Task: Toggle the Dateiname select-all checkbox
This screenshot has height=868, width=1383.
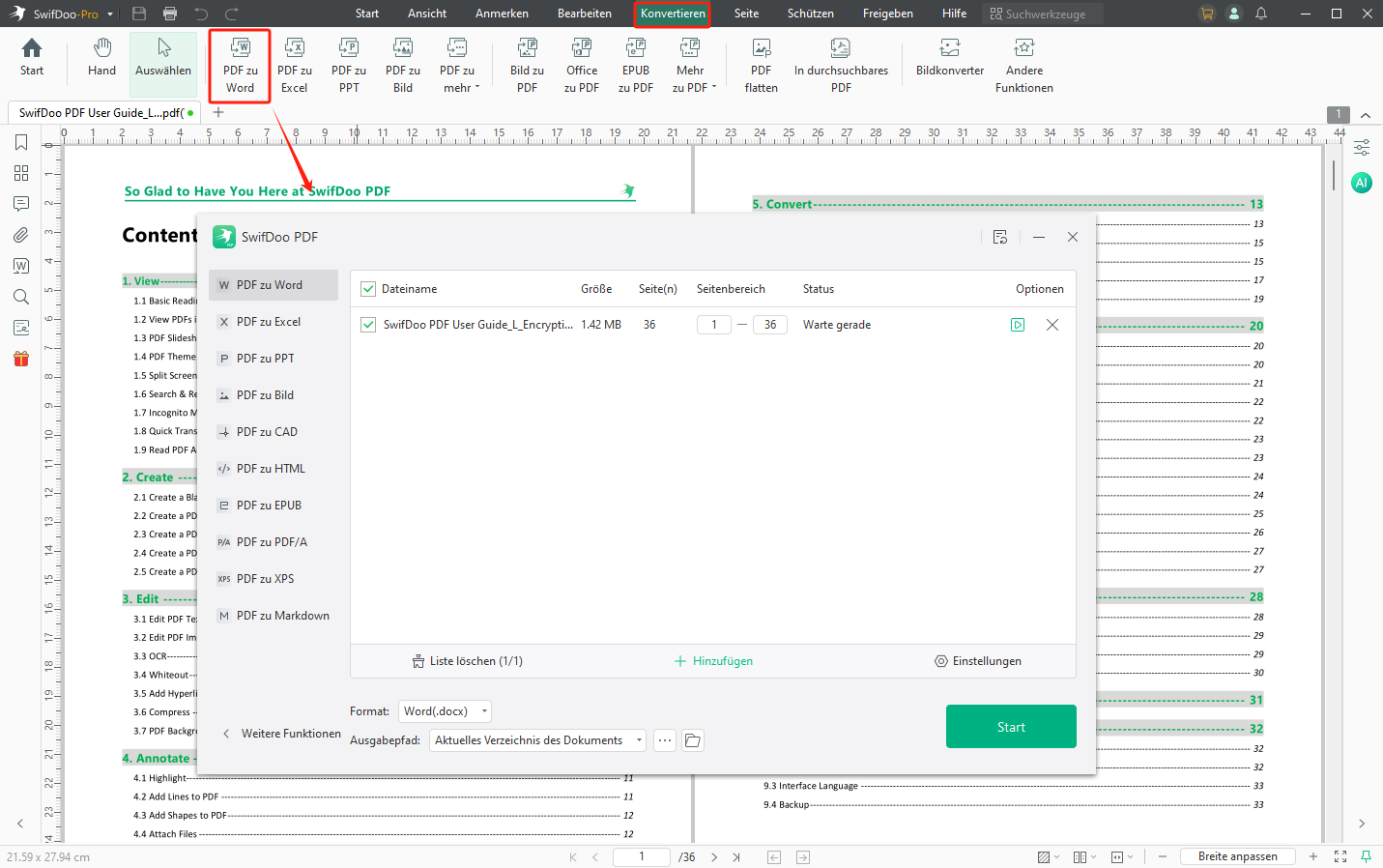Action: point(368,289)
